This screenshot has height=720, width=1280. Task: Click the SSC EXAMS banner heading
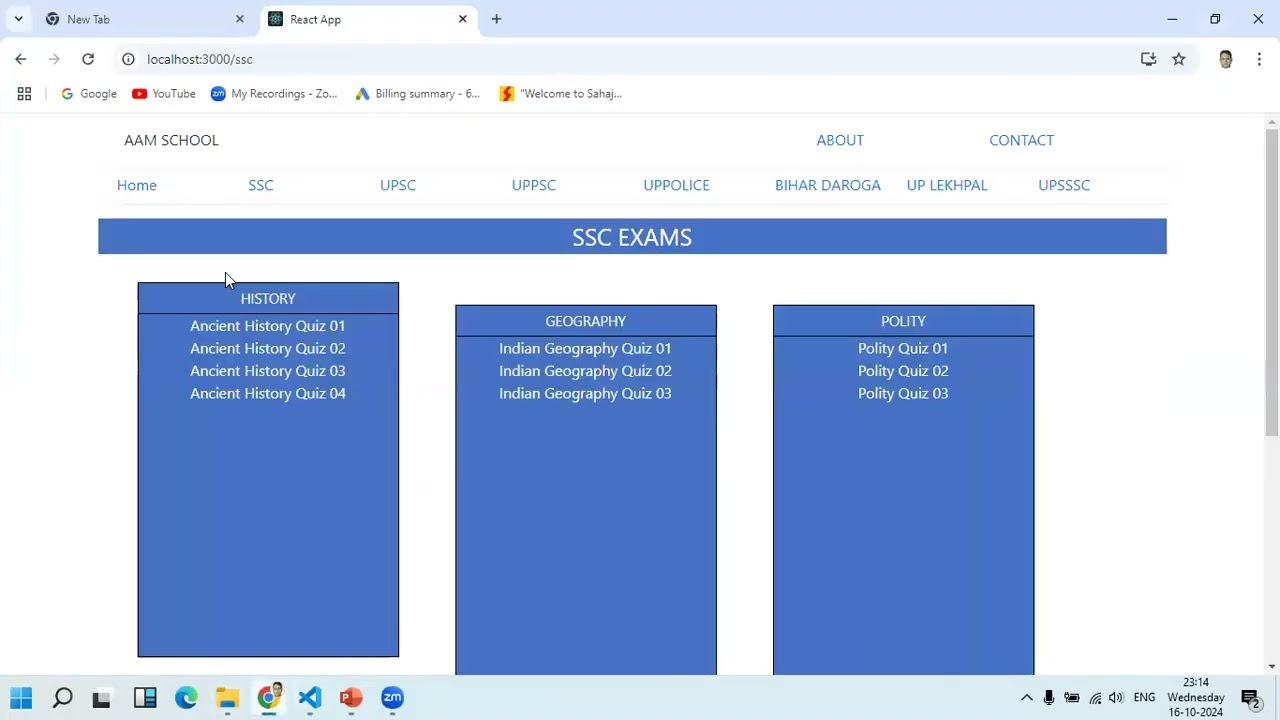click(x=632, y=237)
